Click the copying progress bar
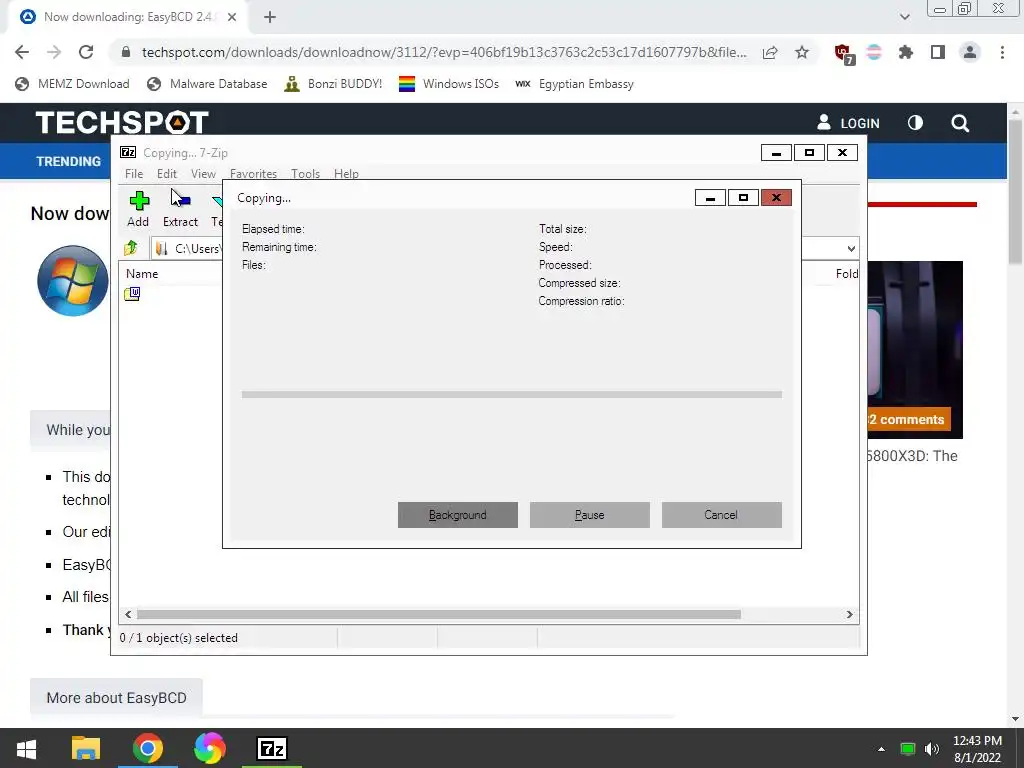Image resolution: width=1024 pixels, height=768 pixels. [511, 394]
